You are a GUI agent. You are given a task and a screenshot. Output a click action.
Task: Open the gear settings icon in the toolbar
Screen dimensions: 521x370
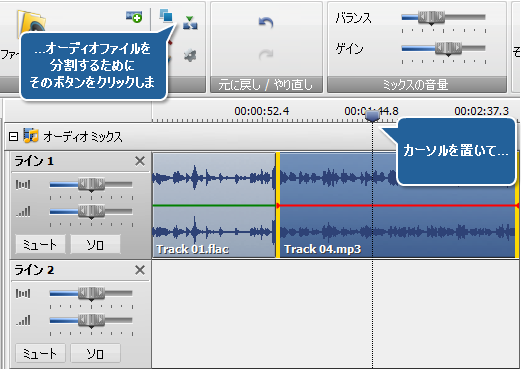(190, 55)
